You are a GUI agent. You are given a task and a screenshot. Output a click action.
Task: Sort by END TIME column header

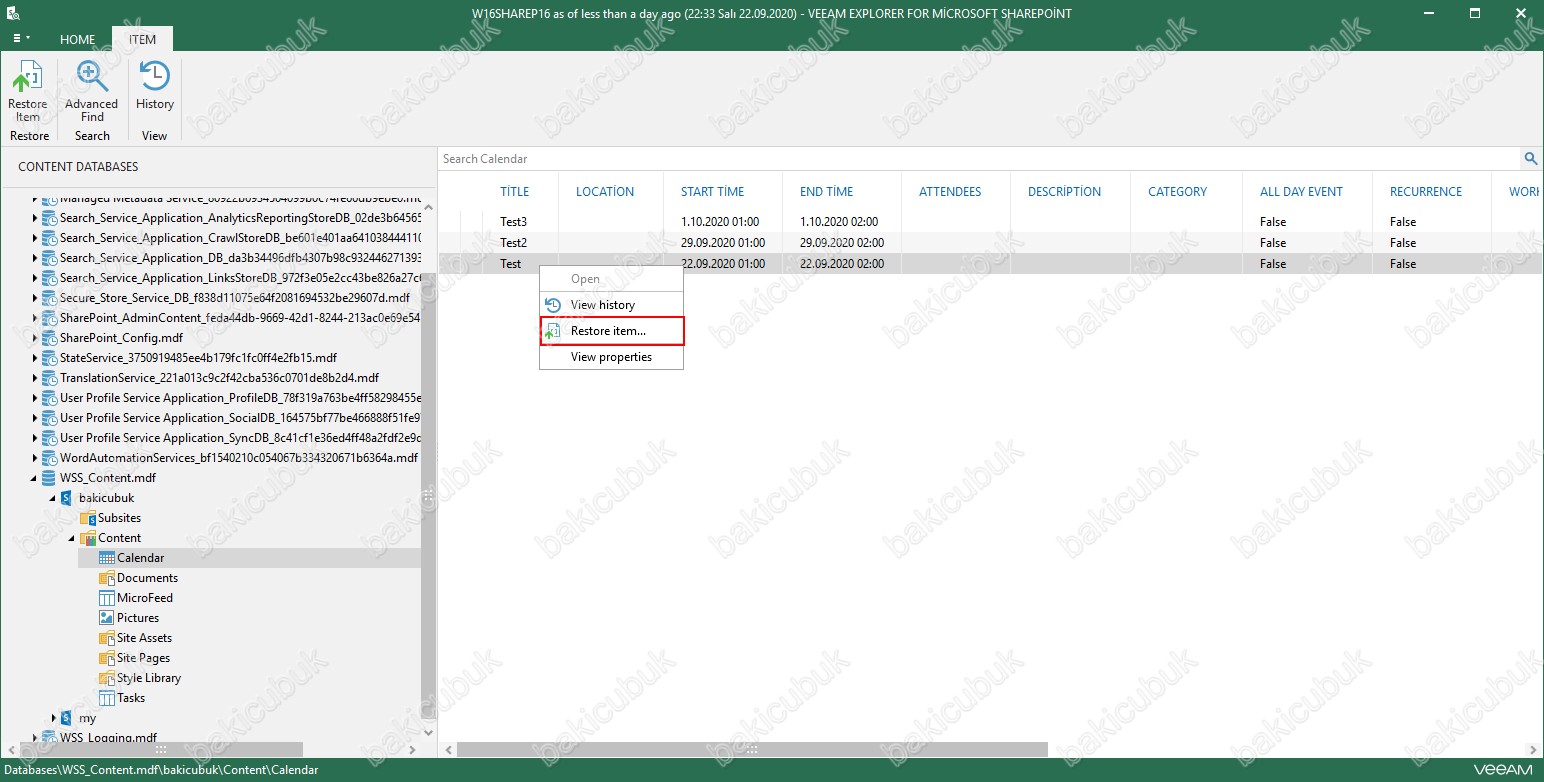(826, 192)
